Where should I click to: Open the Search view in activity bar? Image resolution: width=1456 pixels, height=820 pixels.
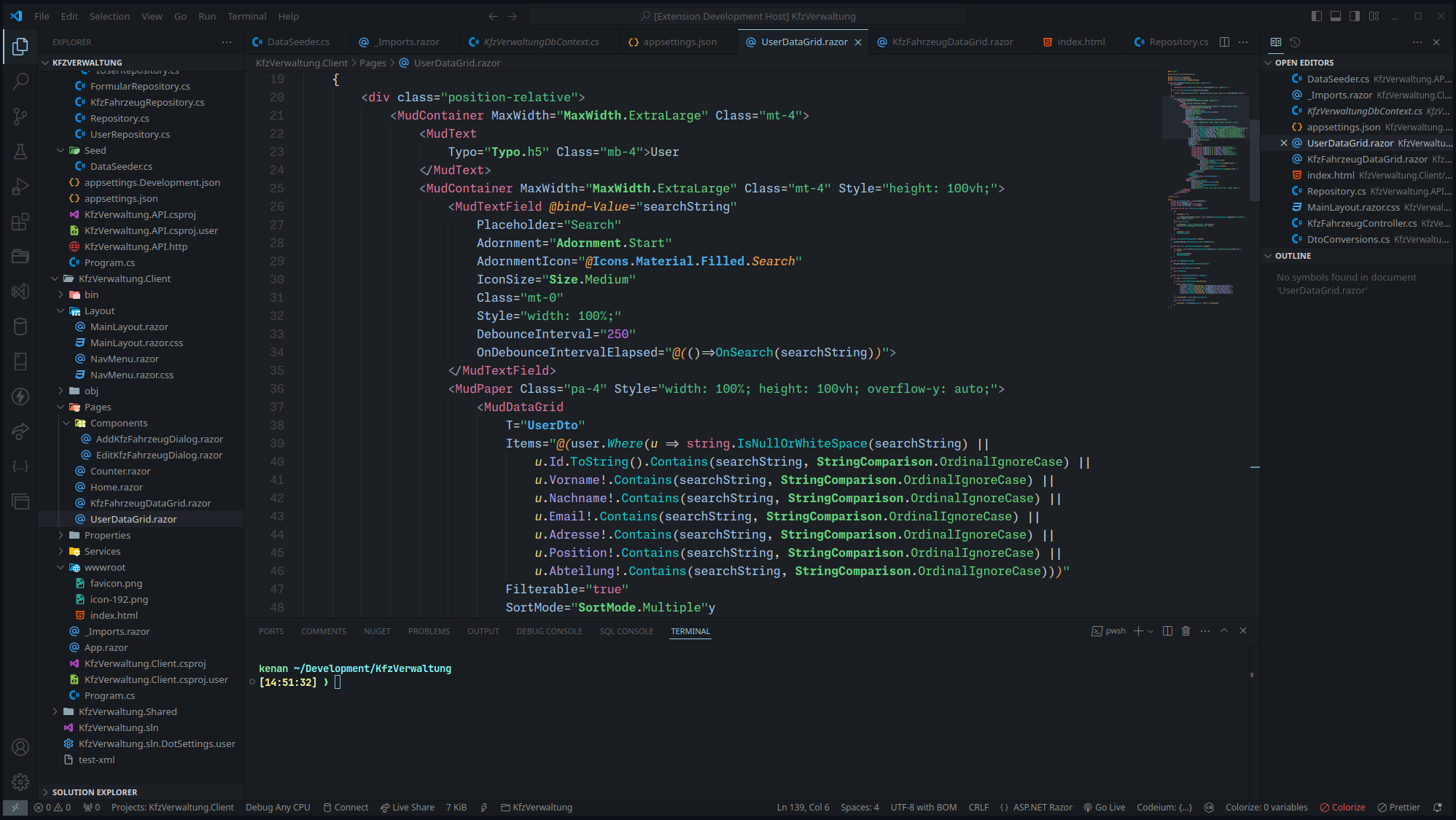pyautogui.click(x=20, y=81)
